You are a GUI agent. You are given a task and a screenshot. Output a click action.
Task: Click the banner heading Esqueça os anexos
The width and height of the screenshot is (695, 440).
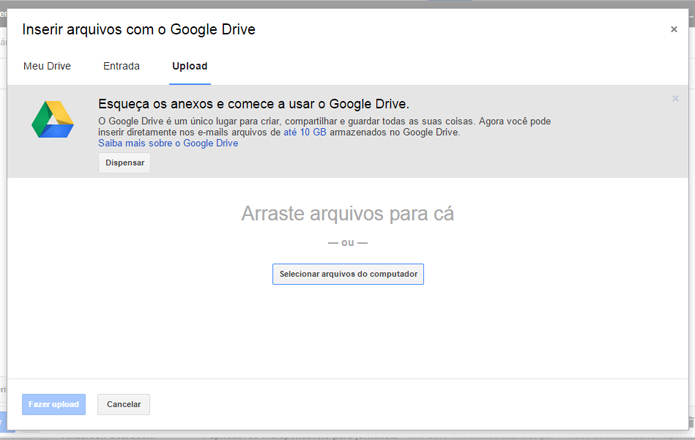click(x=254, y=104)
